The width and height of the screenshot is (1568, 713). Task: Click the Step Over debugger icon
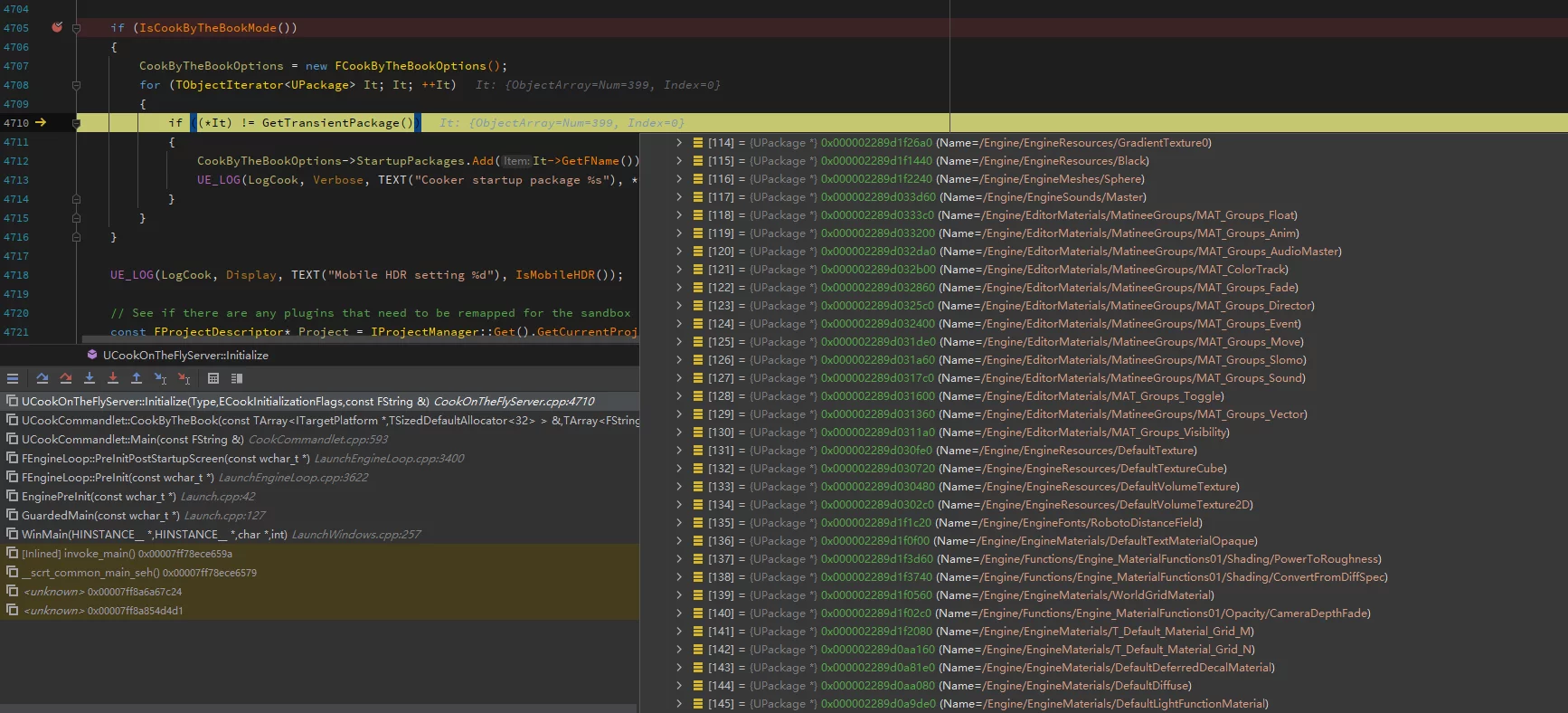[43, 378]
